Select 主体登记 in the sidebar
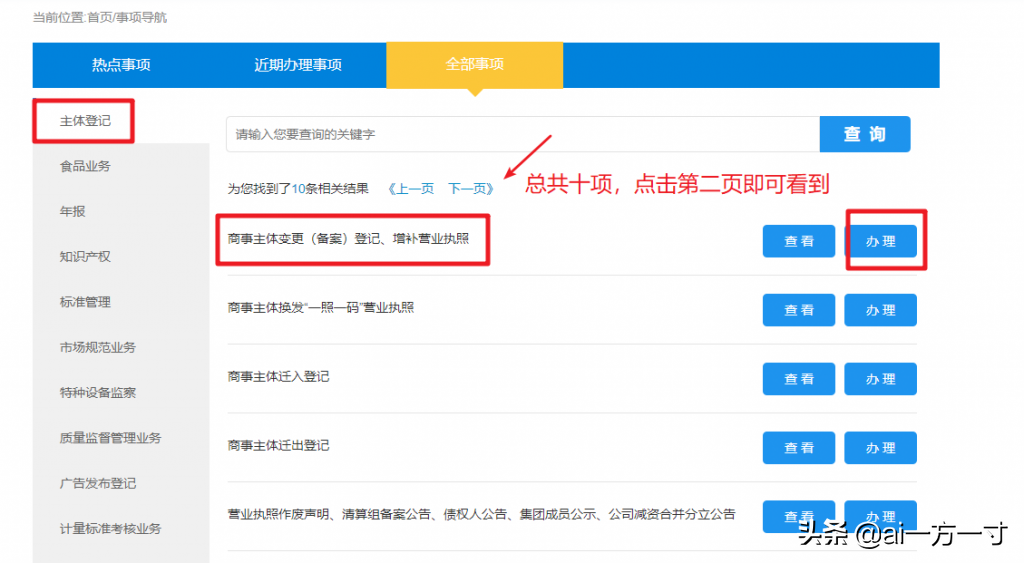This screenshot has width=1024, height=563. [85, 121]
